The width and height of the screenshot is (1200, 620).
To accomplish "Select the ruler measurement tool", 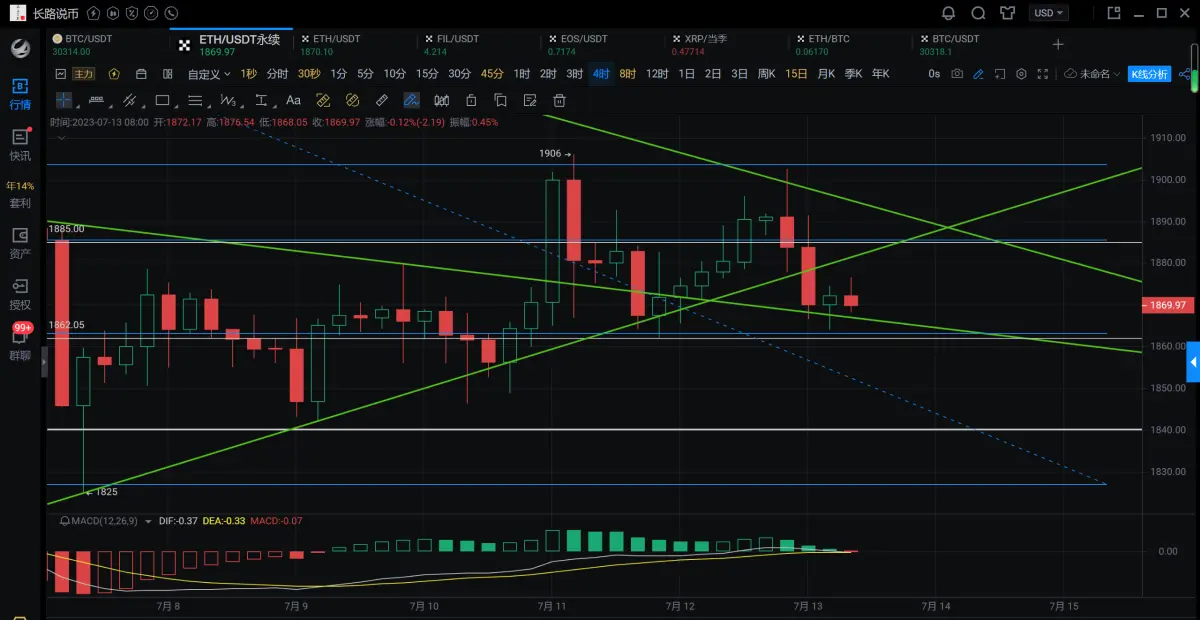I will coord(381,100).
